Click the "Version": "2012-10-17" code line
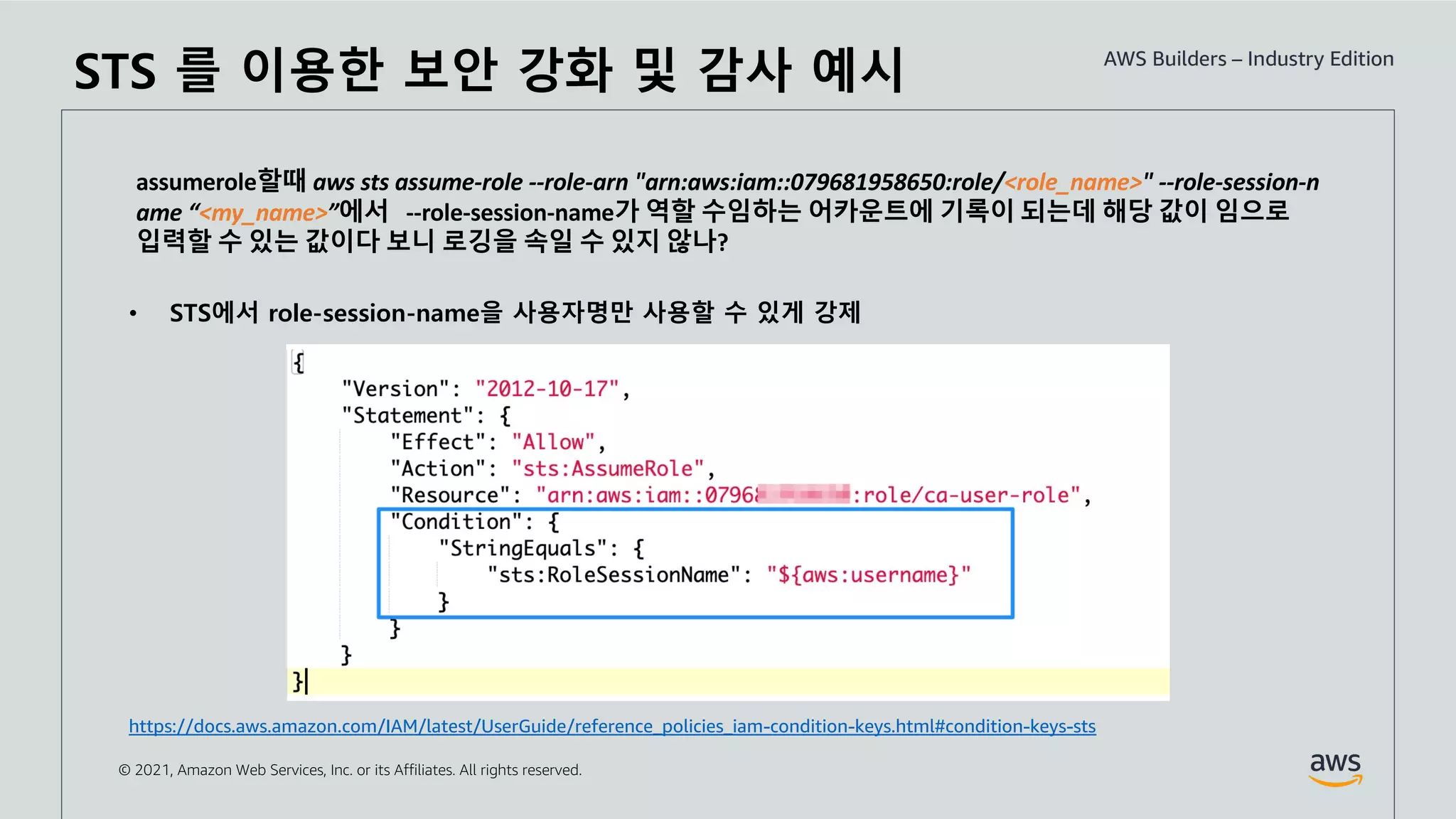1456x819 pixels. pos(486,389)
